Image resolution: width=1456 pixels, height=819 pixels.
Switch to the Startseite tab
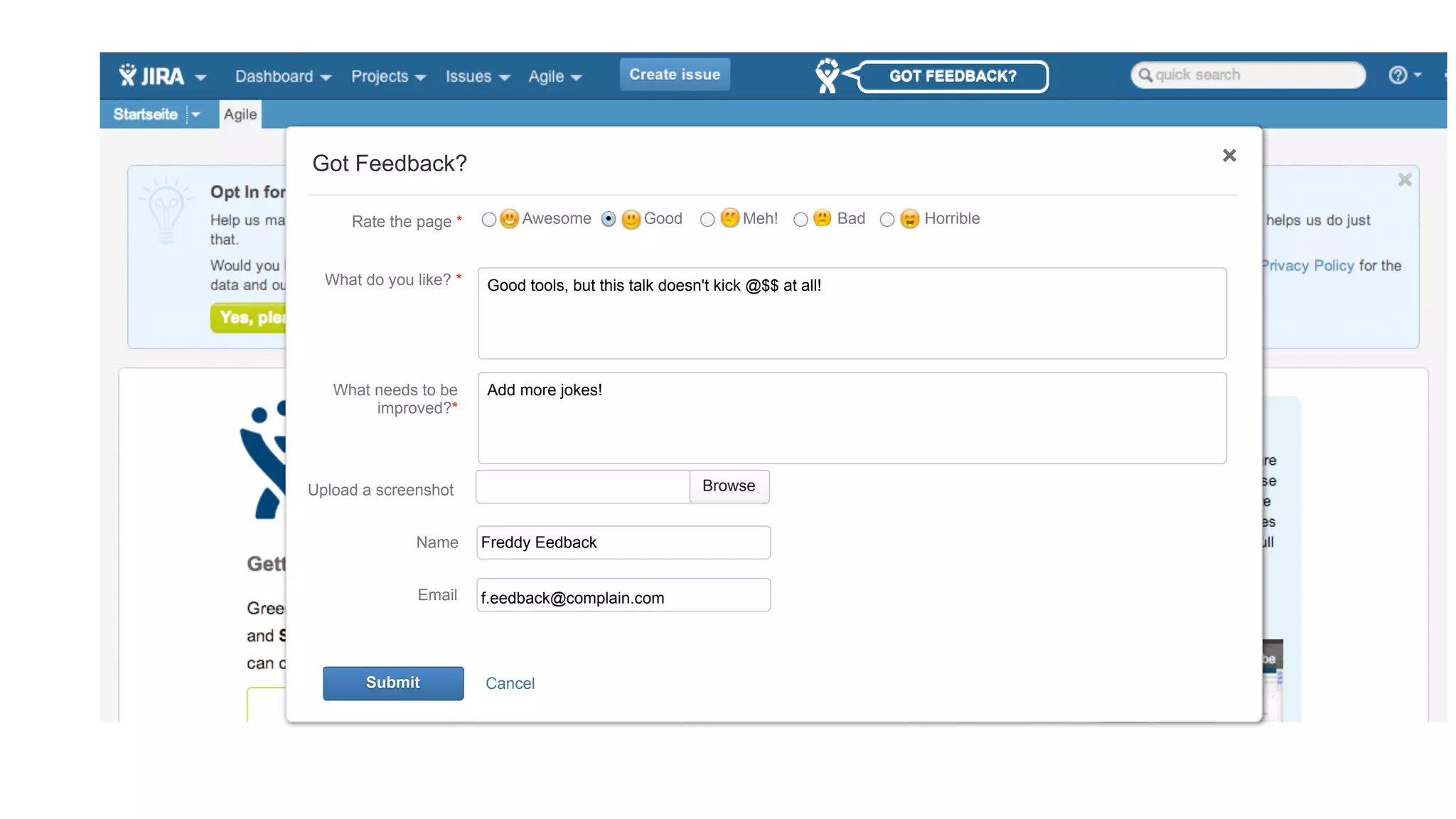145,114
